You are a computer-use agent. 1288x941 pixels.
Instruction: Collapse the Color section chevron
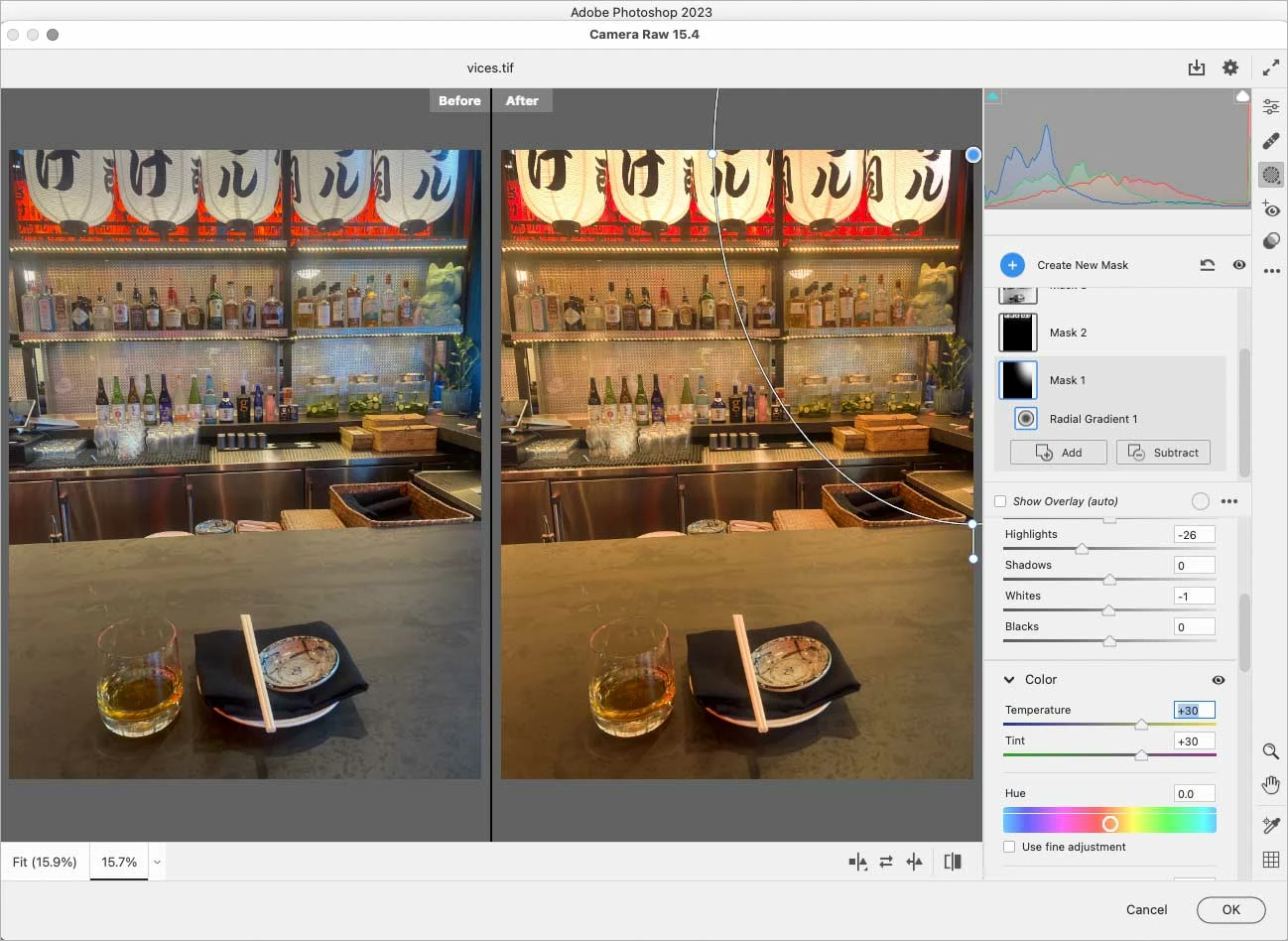pyautogui.click(x=1009, y=680)
